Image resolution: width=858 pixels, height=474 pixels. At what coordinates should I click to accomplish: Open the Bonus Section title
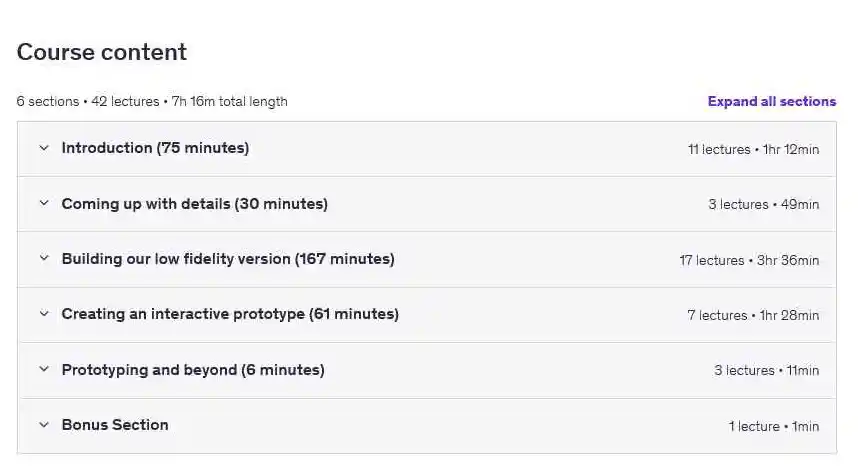tap(115, 425)
